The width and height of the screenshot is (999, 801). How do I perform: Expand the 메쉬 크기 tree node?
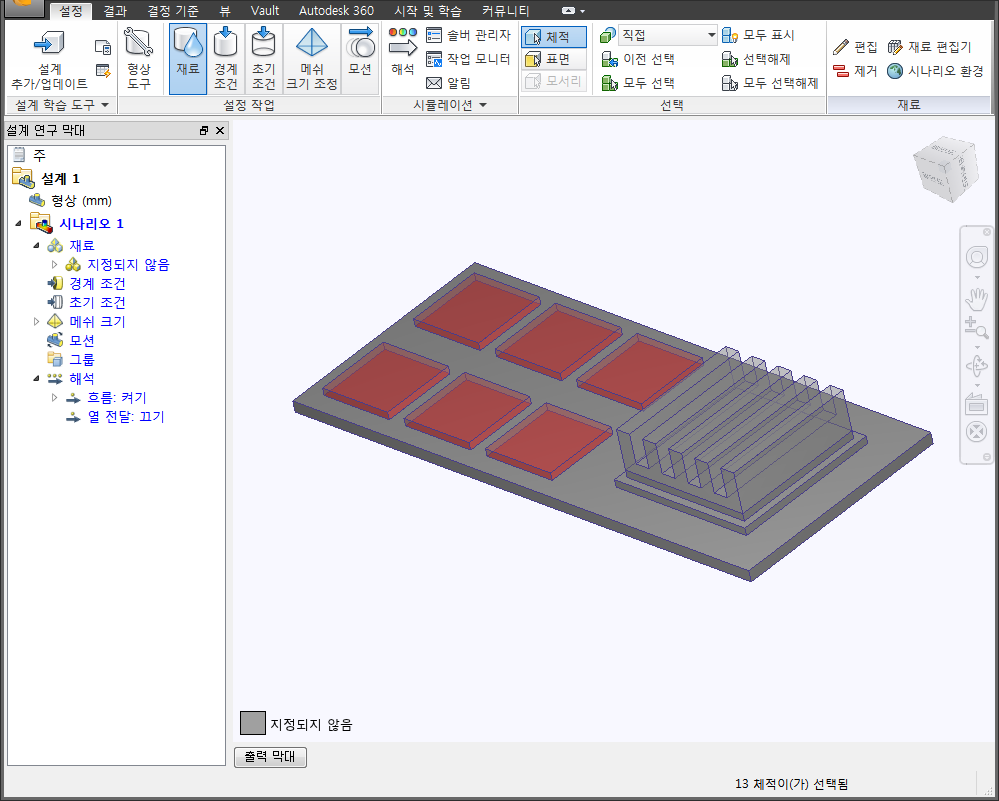tap(36, 321)
